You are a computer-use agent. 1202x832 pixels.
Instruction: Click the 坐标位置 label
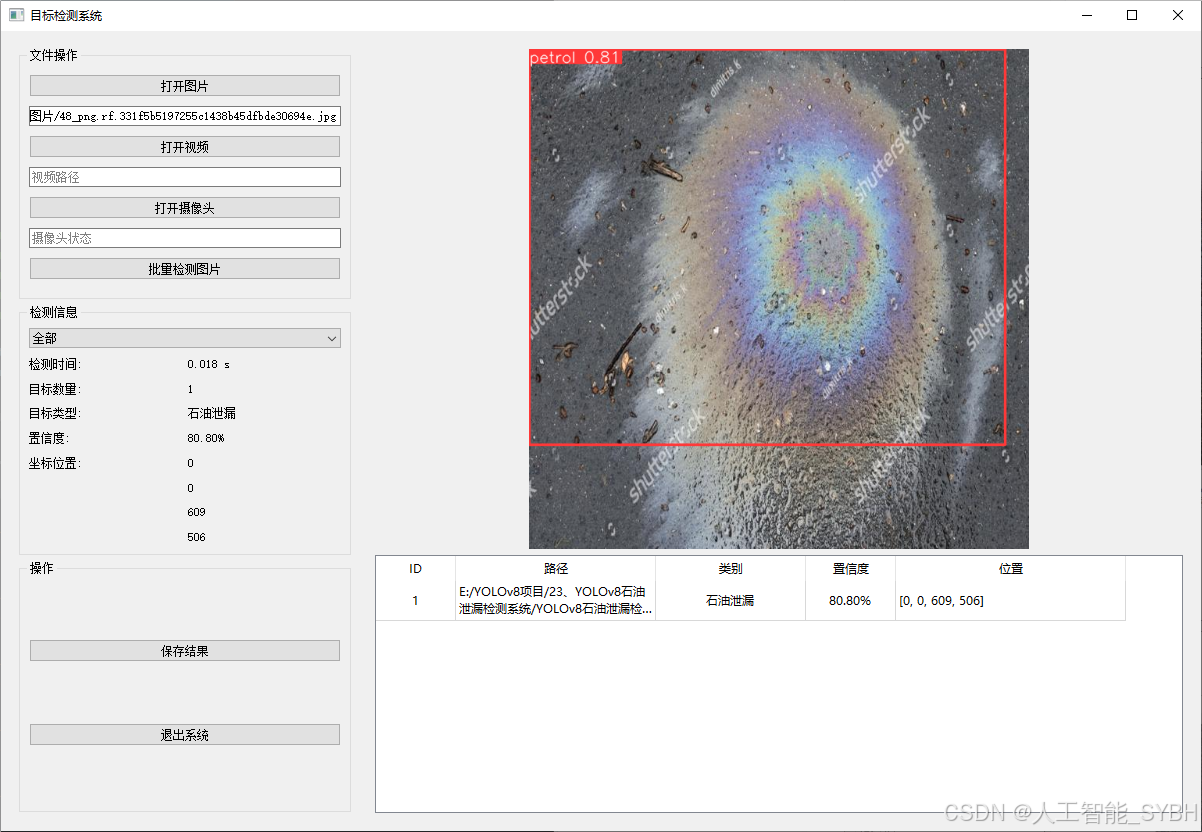click(54, 463)
